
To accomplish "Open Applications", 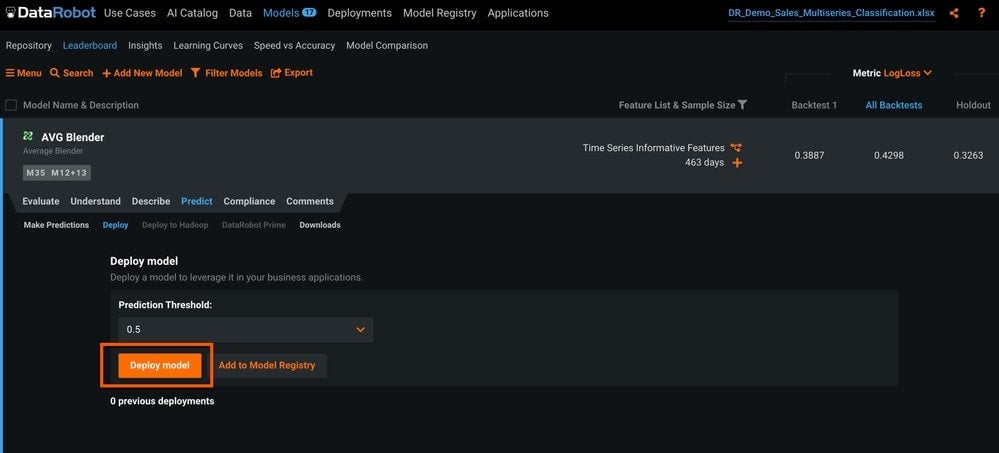I will [518, 13].
